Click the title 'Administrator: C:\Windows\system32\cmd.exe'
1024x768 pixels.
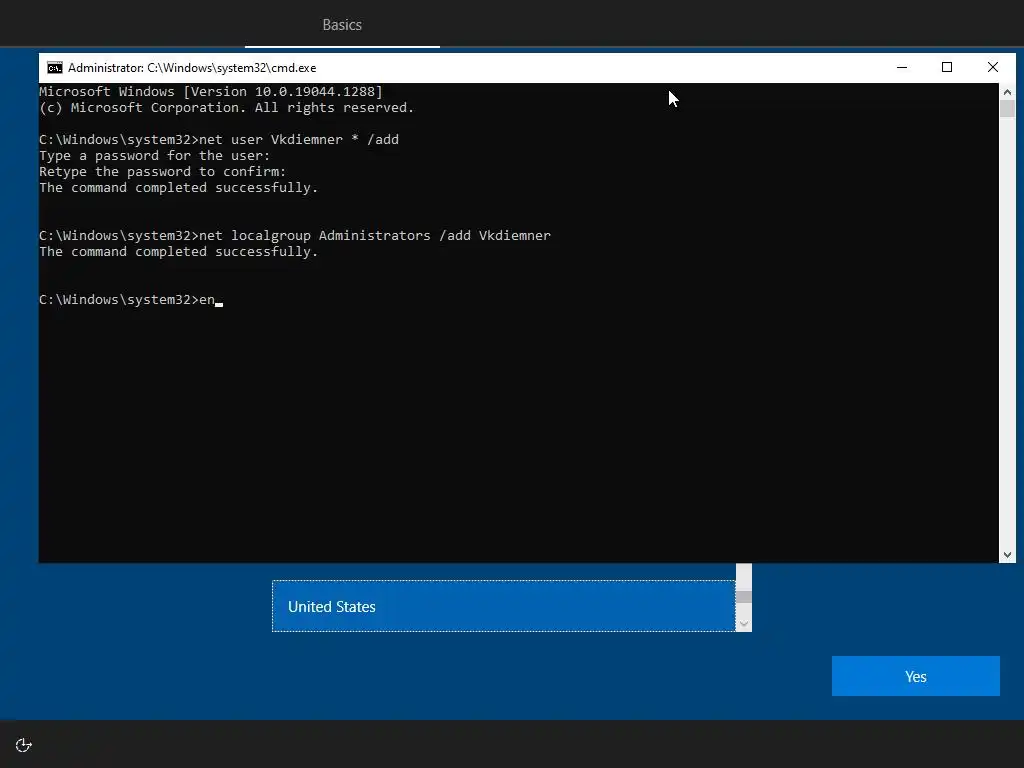tap(192, 68)
